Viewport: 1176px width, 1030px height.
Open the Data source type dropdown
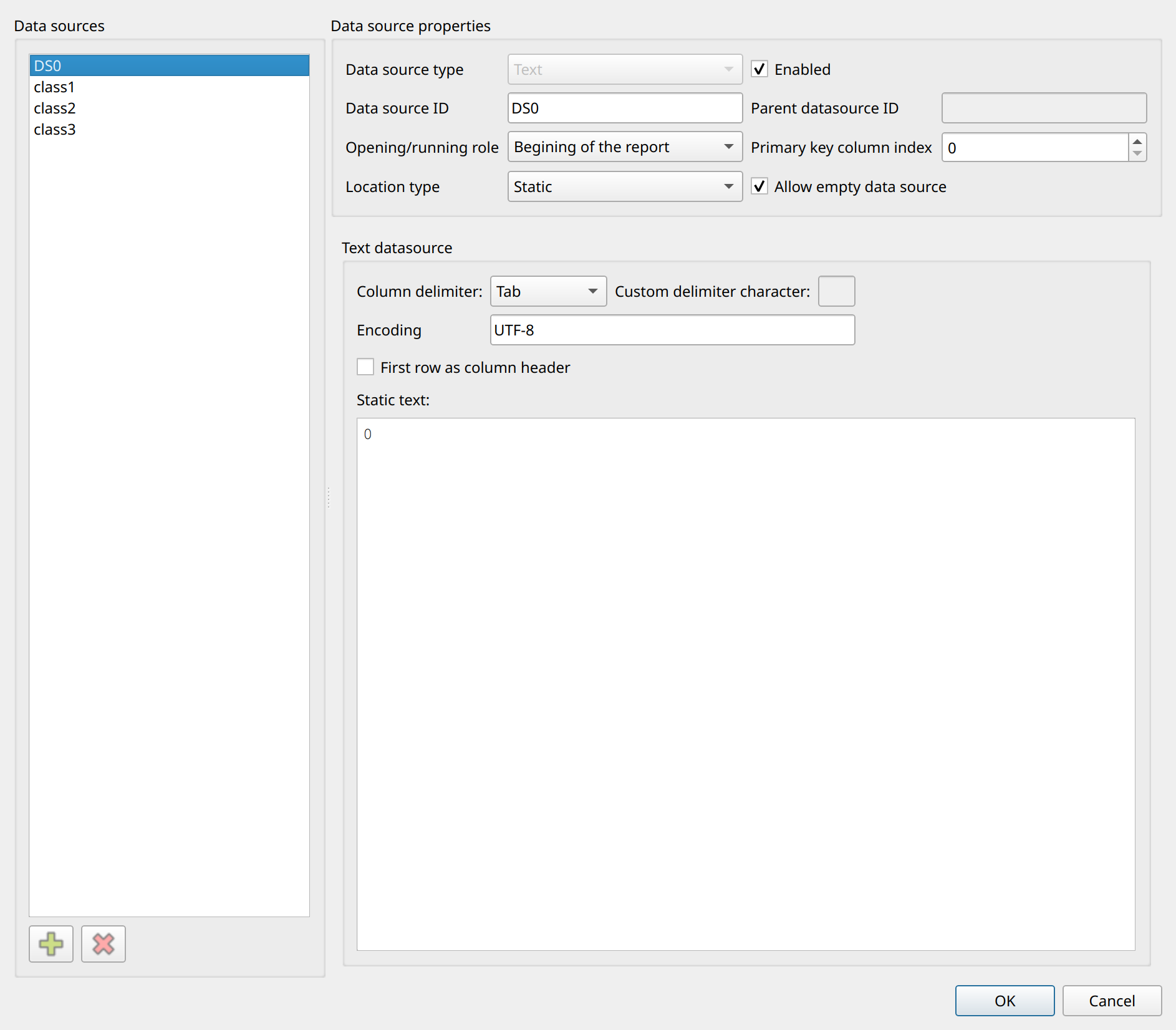coord(625,69)
